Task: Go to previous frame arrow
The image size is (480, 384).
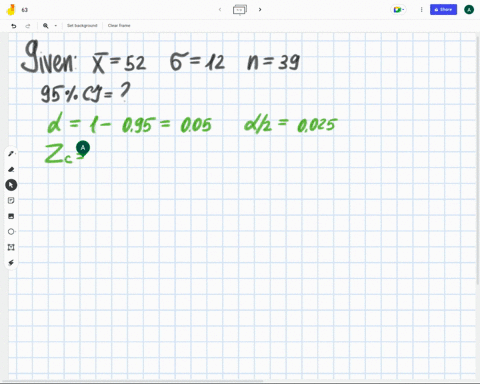Action: (x=220, y=10)
